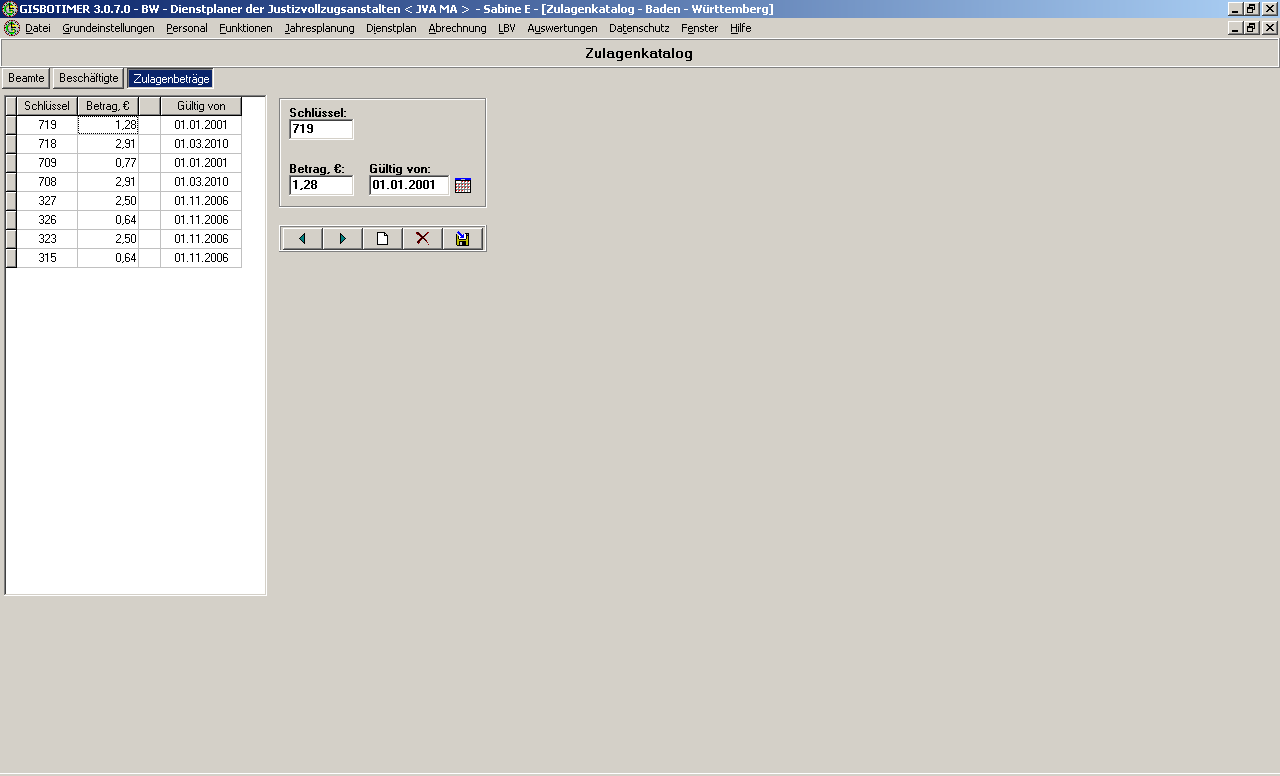Image resolution: width=1280 pixels, height=776 pixels.
Task: Create a new record with blank page icon
Action: [x=382, y=238]
